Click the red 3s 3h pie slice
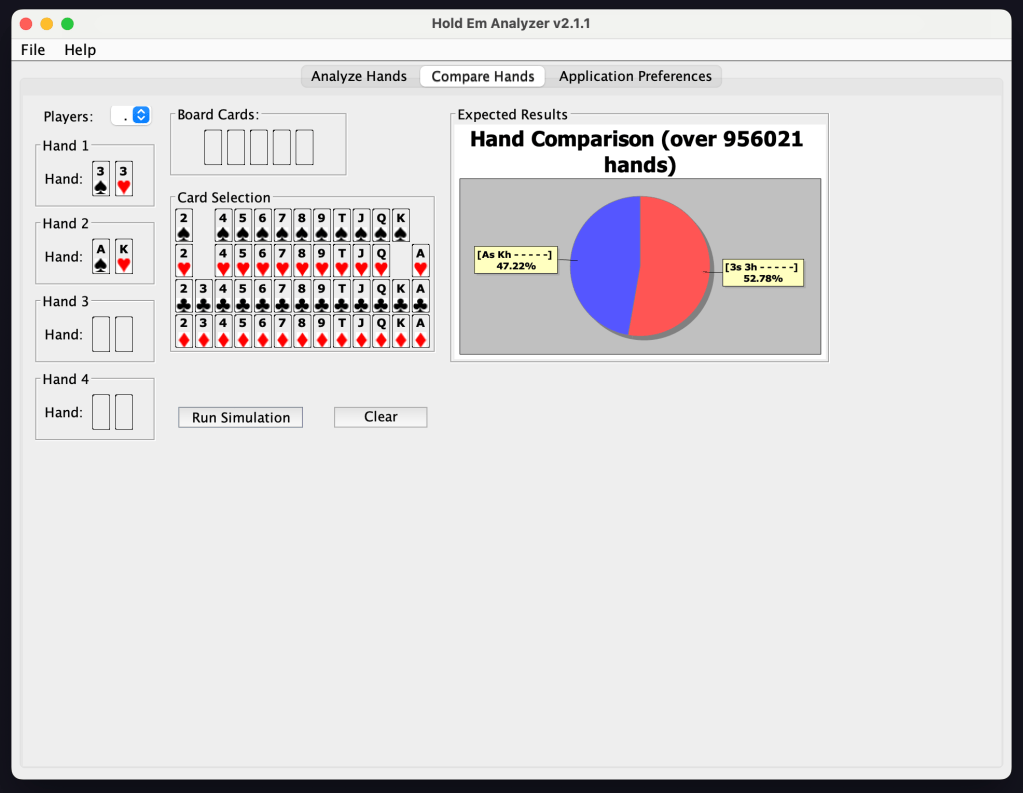Viewport: 1023px width, 793px height. click(x=670, y=265)
